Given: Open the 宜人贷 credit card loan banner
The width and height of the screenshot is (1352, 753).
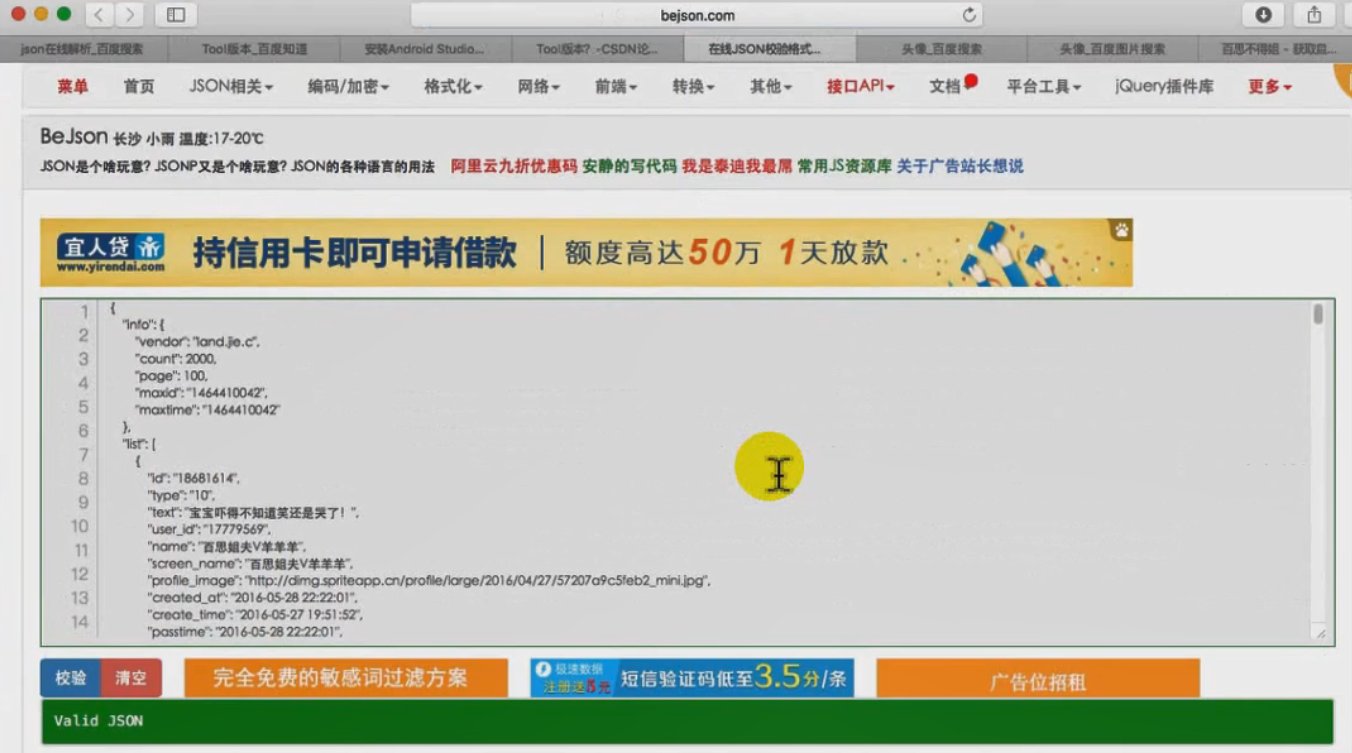Looking at the screenshot, I should point(586,253).
